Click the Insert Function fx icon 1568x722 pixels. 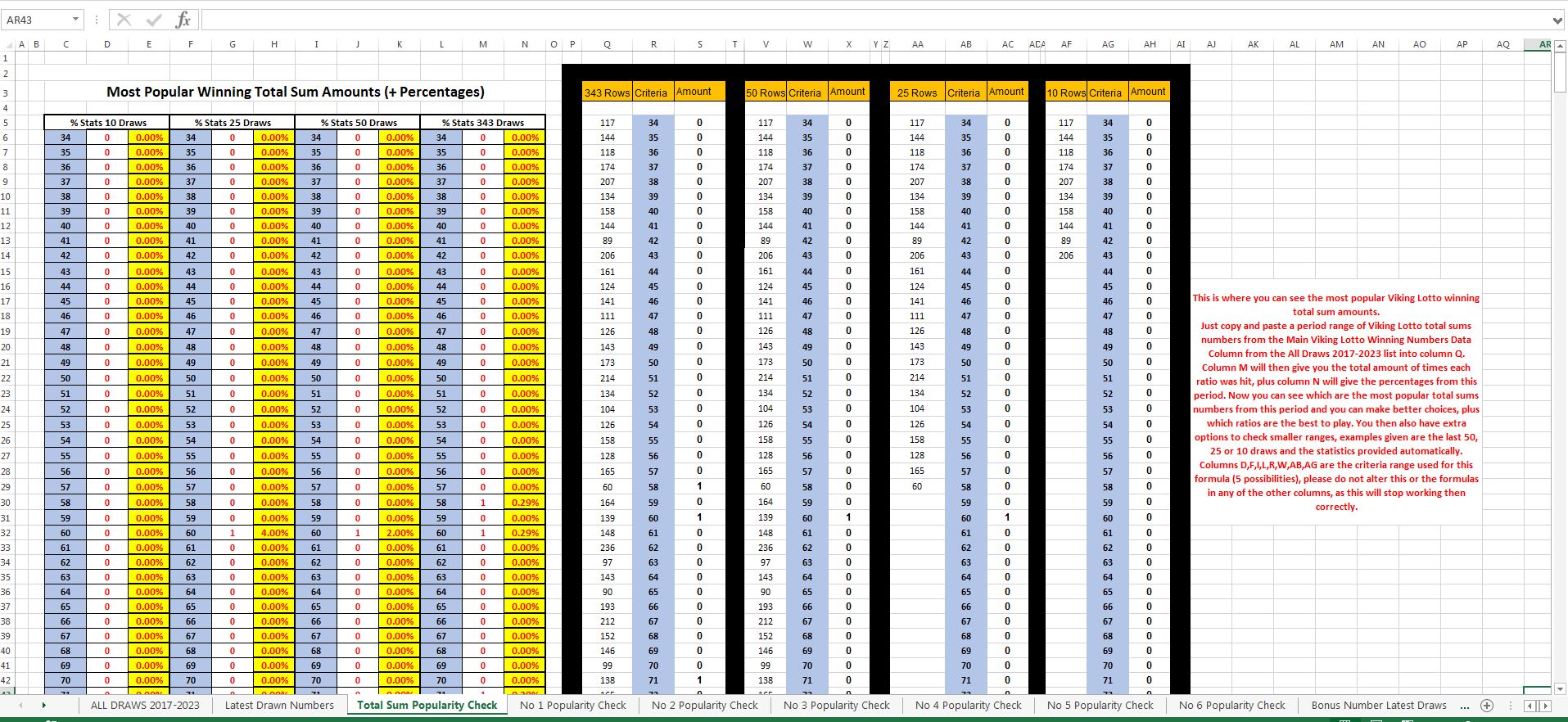tap(183, 20)
